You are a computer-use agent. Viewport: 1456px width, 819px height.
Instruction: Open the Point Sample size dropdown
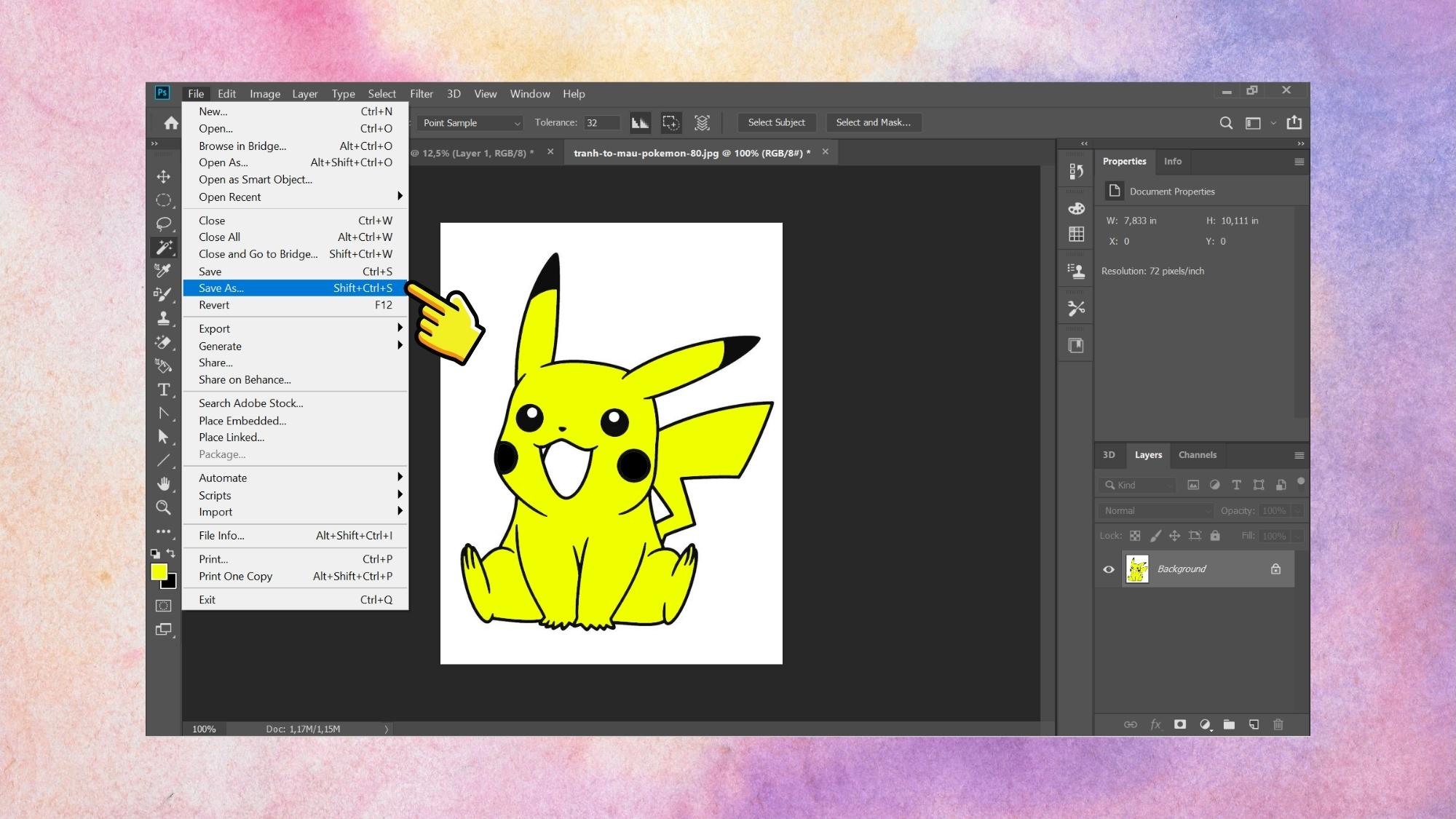[472, 123]
